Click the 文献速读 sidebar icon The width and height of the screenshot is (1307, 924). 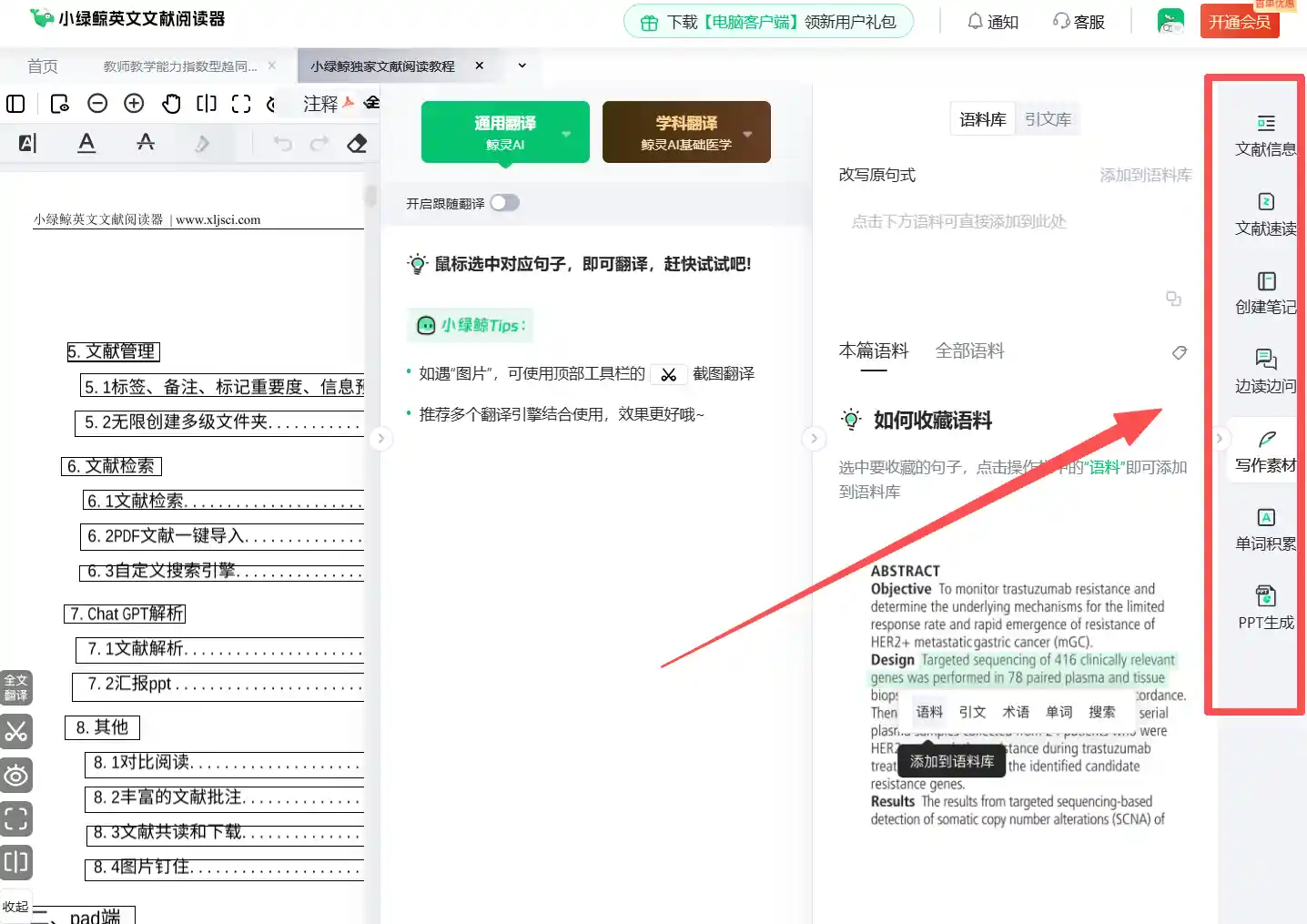1265,214
